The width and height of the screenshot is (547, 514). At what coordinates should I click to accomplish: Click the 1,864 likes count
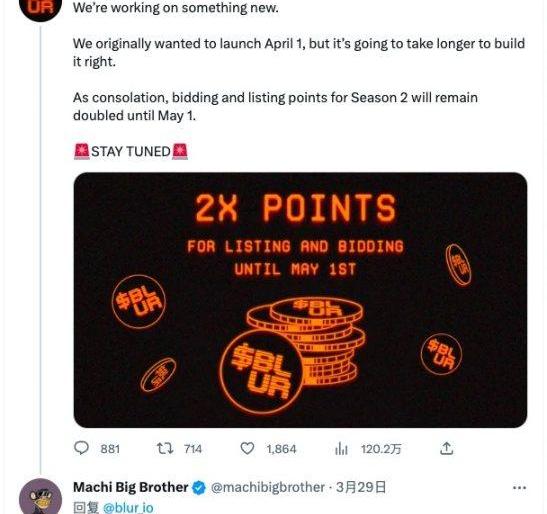point(281,449)
